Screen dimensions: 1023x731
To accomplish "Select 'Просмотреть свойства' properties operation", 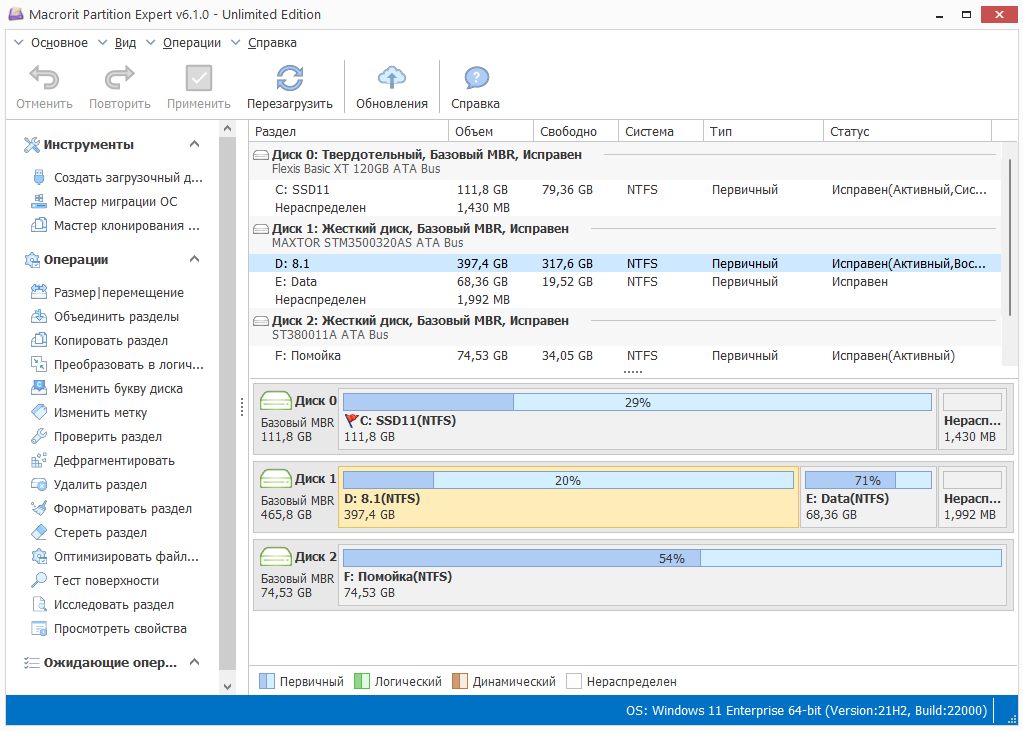I will [109, 629].
